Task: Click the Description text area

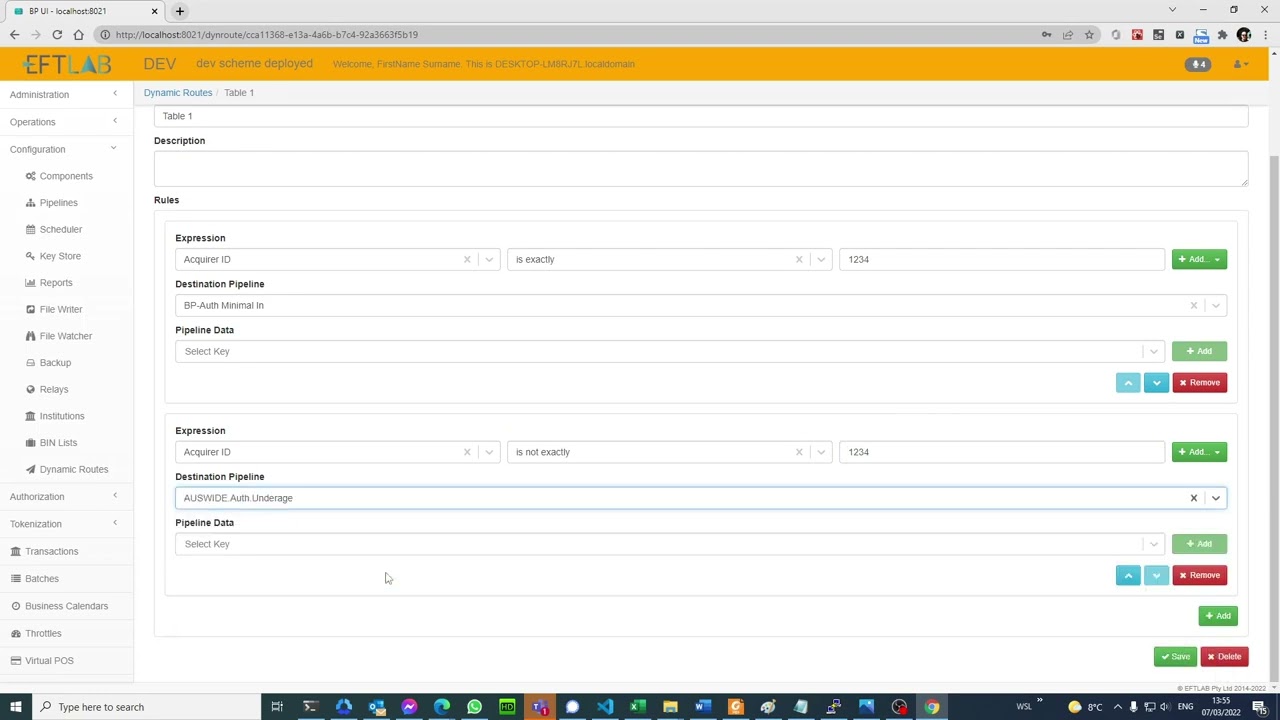Action: tap(701, 168)
